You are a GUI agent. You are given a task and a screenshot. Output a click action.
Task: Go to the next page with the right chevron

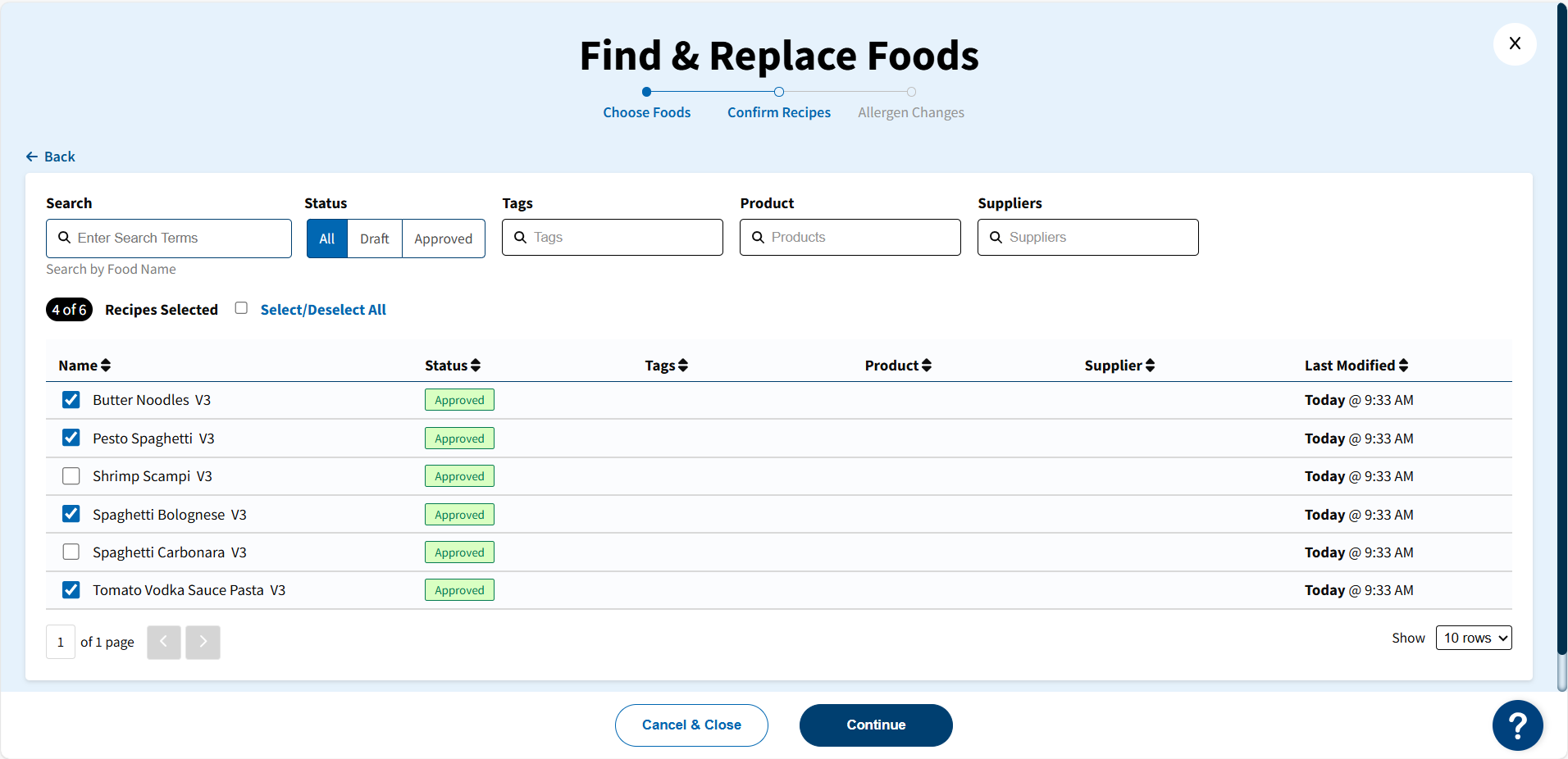[203, 642]
